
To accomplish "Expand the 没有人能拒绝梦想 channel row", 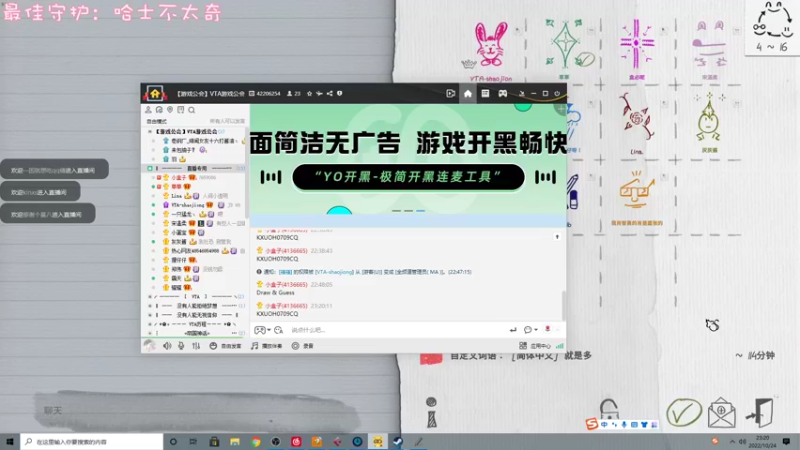I will [150, 306].
